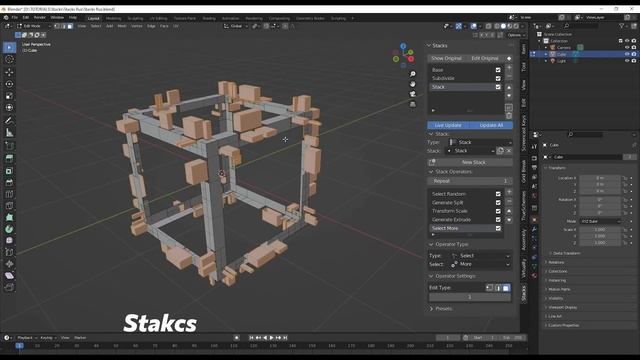The width and height of the screenshot is (640, 360).
Task: Select the Spin tool
Action: point(9,229)
